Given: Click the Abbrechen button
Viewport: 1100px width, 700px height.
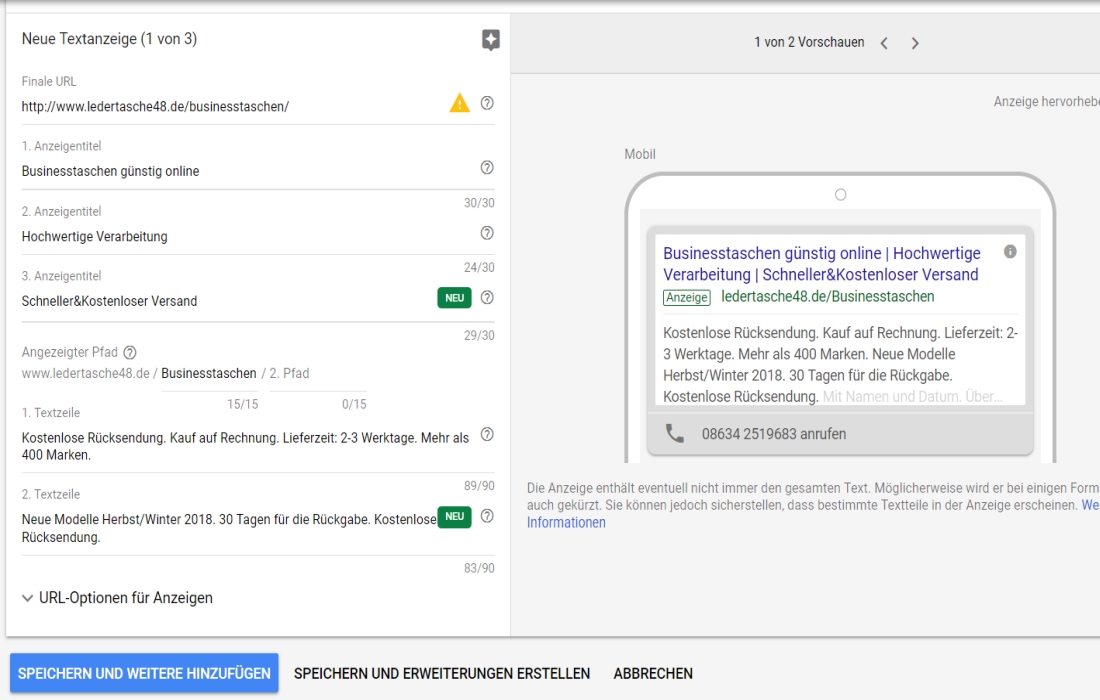Looking at the screenshot, I should 653,673.
